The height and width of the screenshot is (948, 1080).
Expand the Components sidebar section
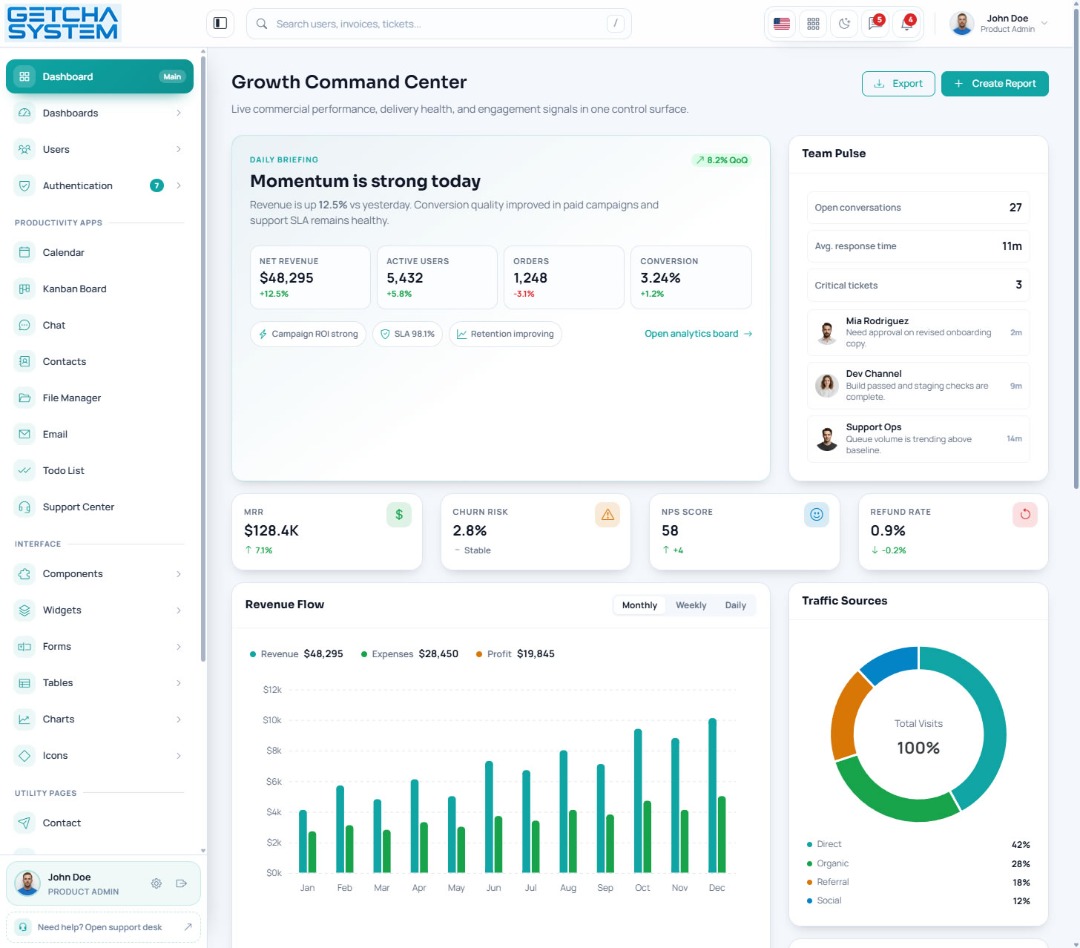(99, 574)
